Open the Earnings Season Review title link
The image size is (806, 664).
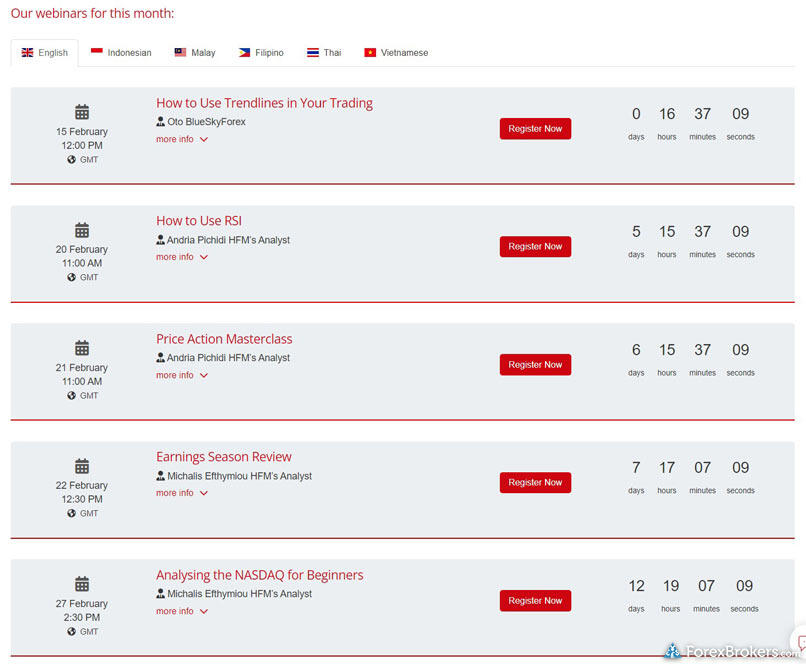(x=224, y=457)
